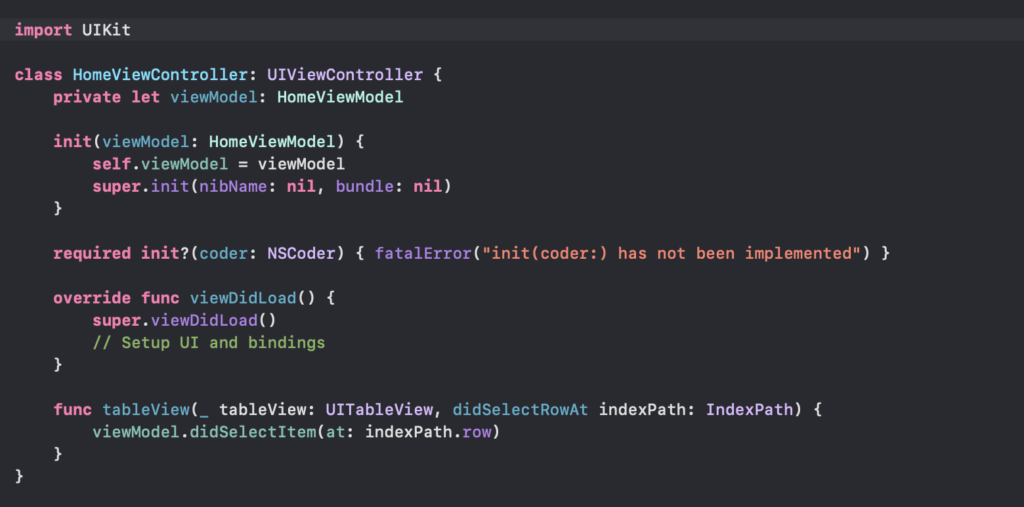Screen dimensions: 1024x507
Task: Click the 'row' property after indexPath
Action: click(x=475, y=433)
